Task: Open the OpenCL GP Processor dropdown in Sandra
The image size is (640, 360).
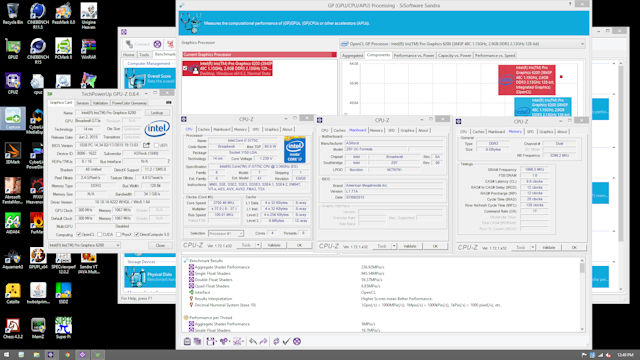Action: [462, 44]
